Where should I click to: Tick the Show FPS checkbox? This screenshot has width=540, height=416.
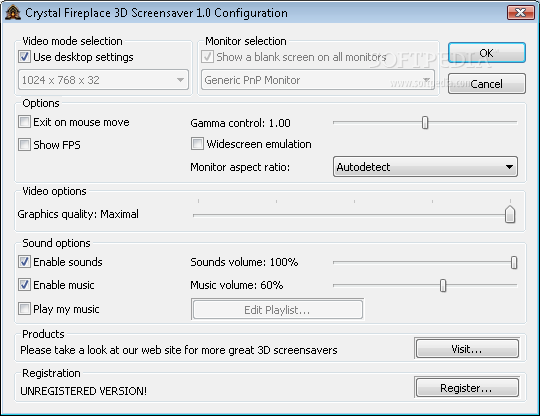[x=24, y=145]
